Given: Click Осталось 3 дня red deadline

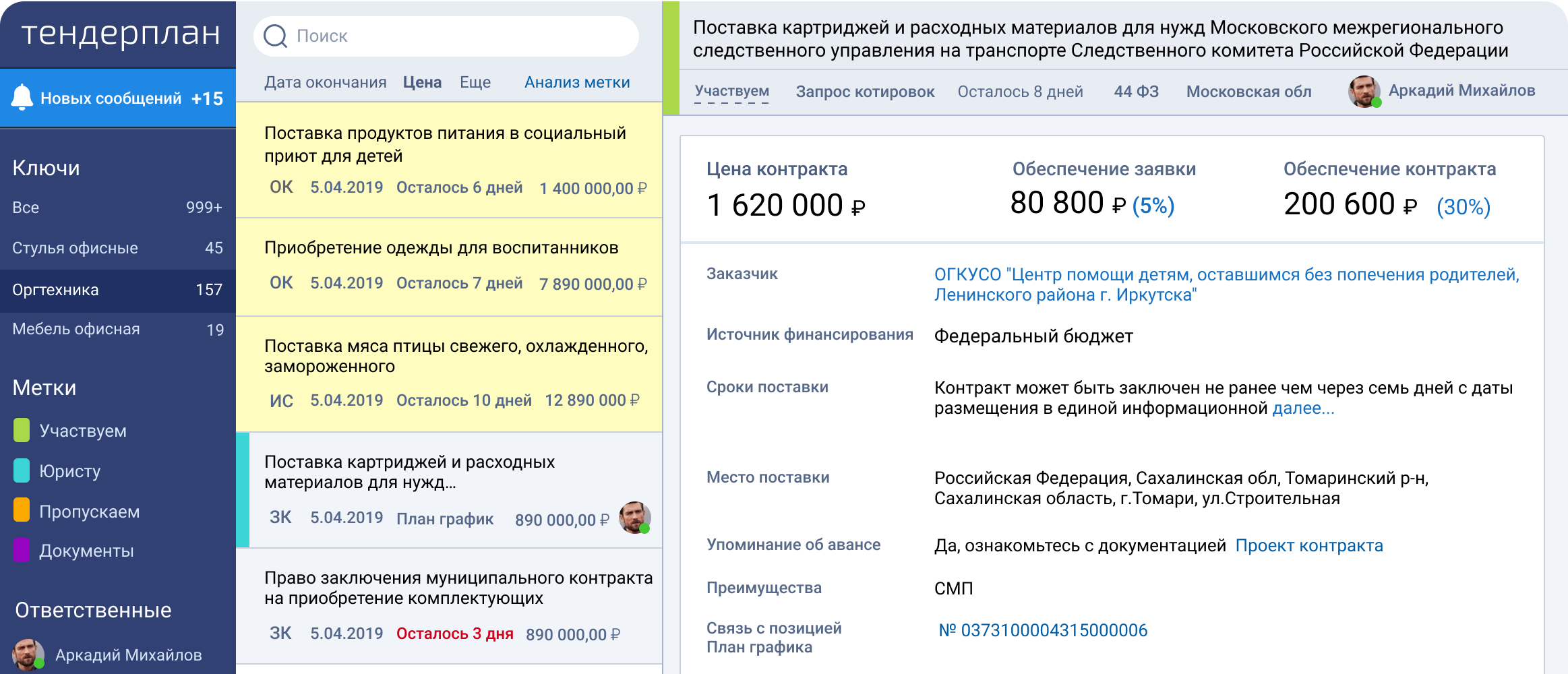Looking at the screenshot, I should pos(455,634).
